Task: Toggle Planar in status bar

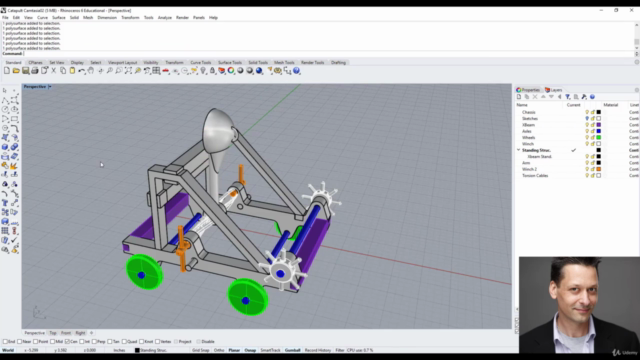Action: pyautogui.click(x=234, y=350)
